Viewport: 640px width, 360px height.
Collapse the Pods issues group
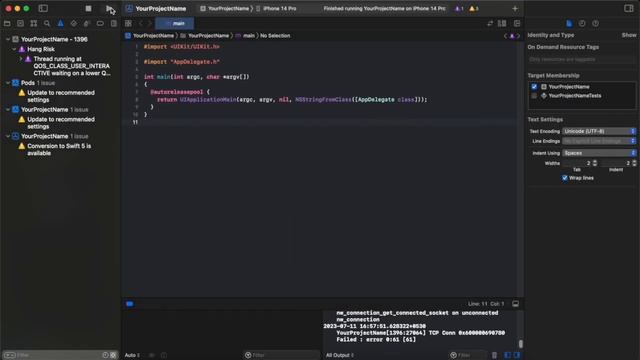click(8, 83)
